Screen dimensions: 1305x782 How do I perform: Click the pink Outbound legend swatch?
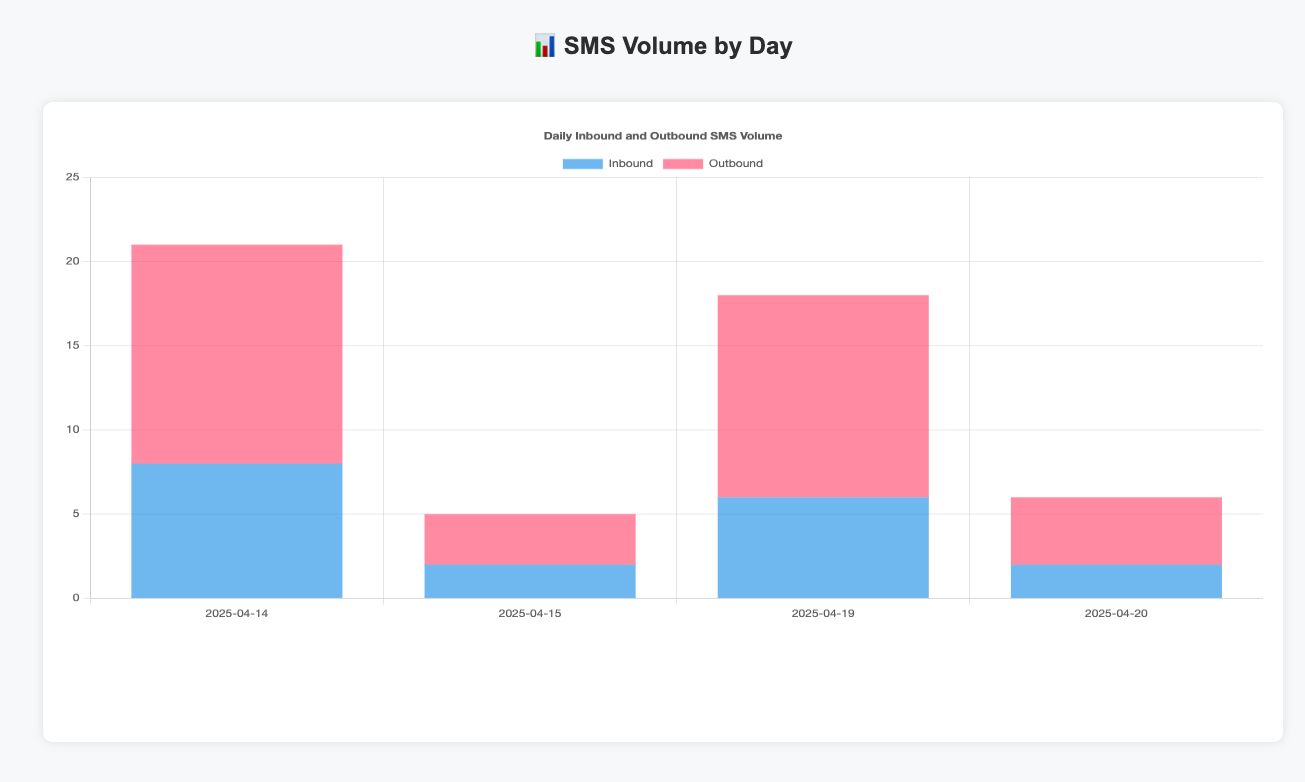tap(682, 163)
